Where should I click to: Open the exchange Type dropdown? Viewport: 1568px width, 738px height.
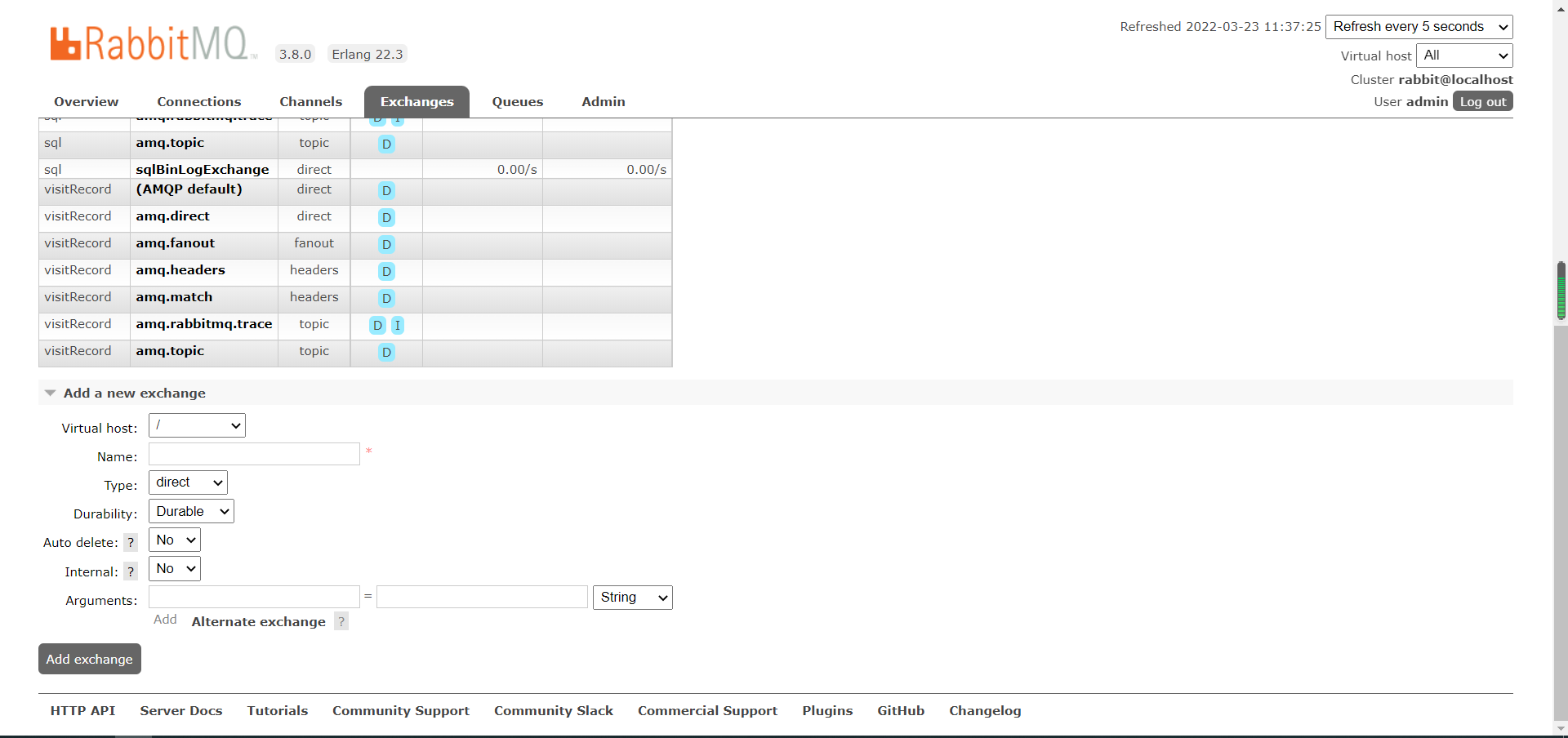(x=188, y=482)
